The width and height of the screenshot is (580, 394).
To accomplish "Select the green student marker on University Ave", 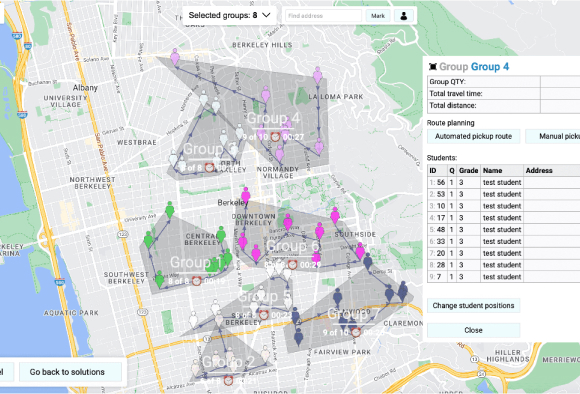I will pyautogui.click(x=170, y=209).
